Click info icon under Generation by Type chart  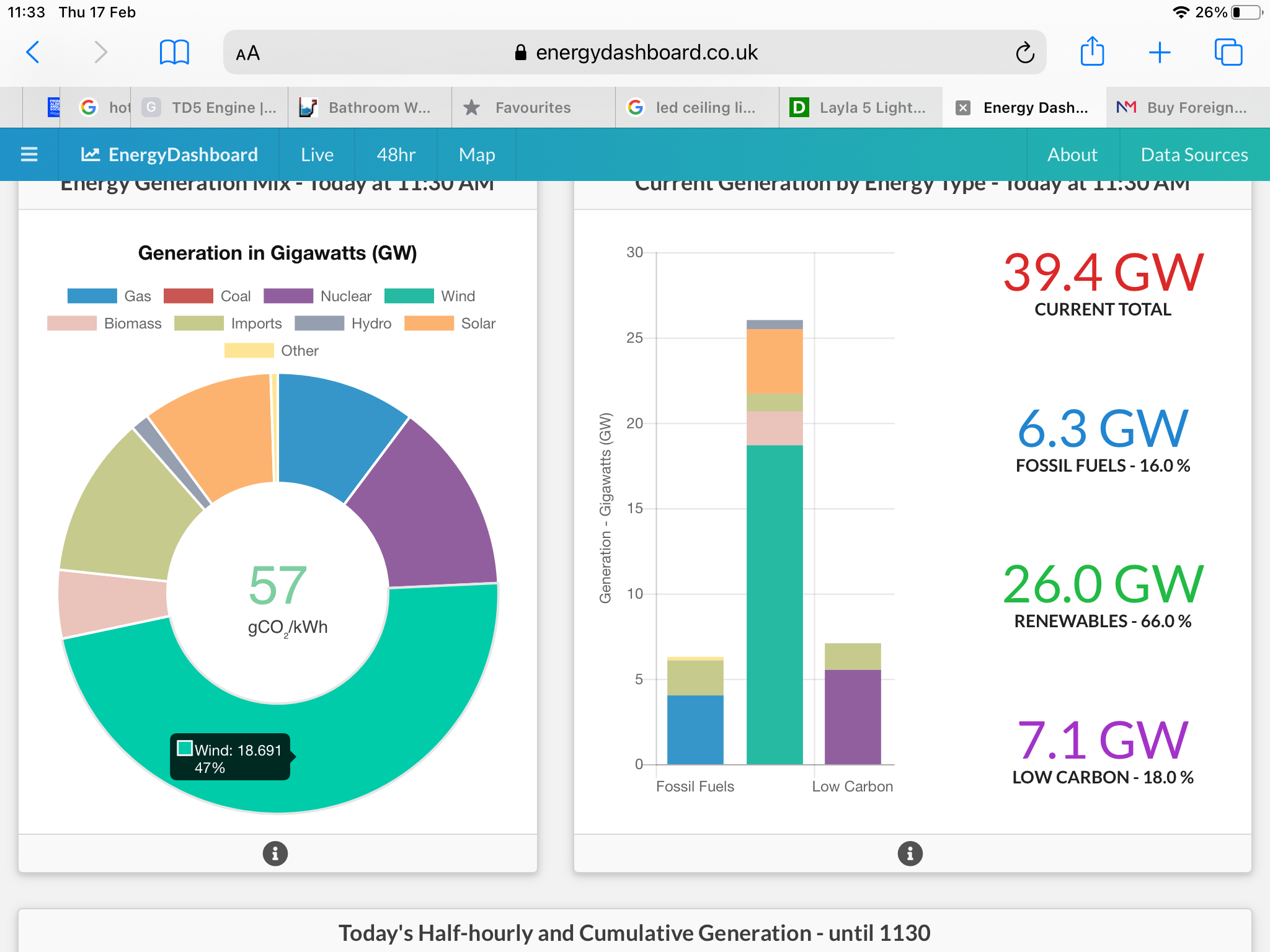click(x=910, y=853)
